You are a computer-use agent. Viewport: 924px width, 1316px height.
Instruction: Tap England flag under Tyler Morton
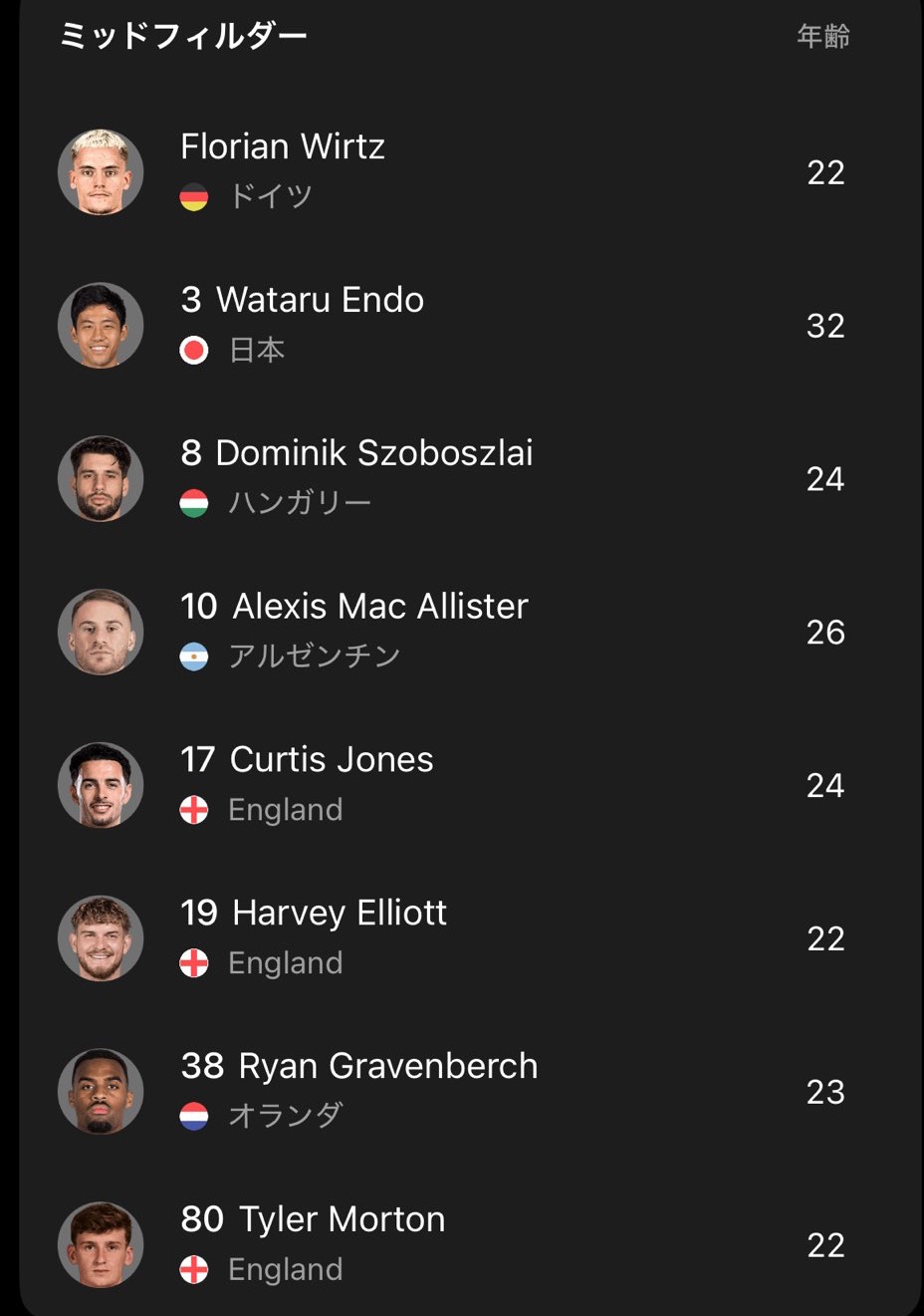point(194,1269)
